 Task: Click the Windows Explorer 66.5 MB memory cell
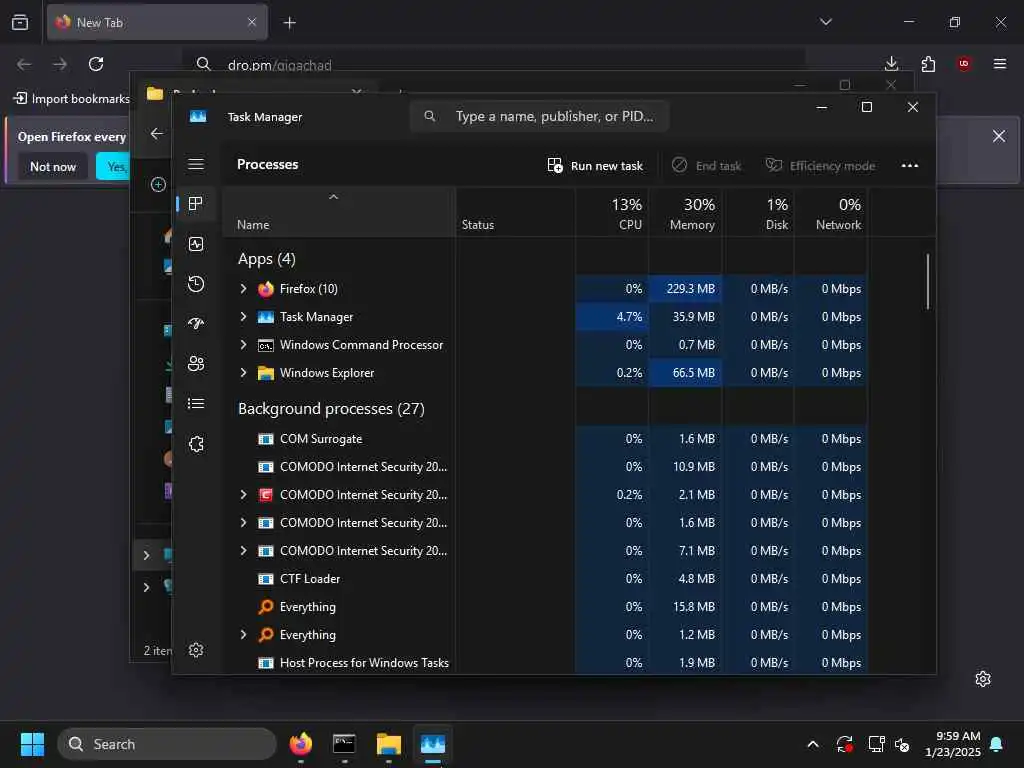pos(685,373)
